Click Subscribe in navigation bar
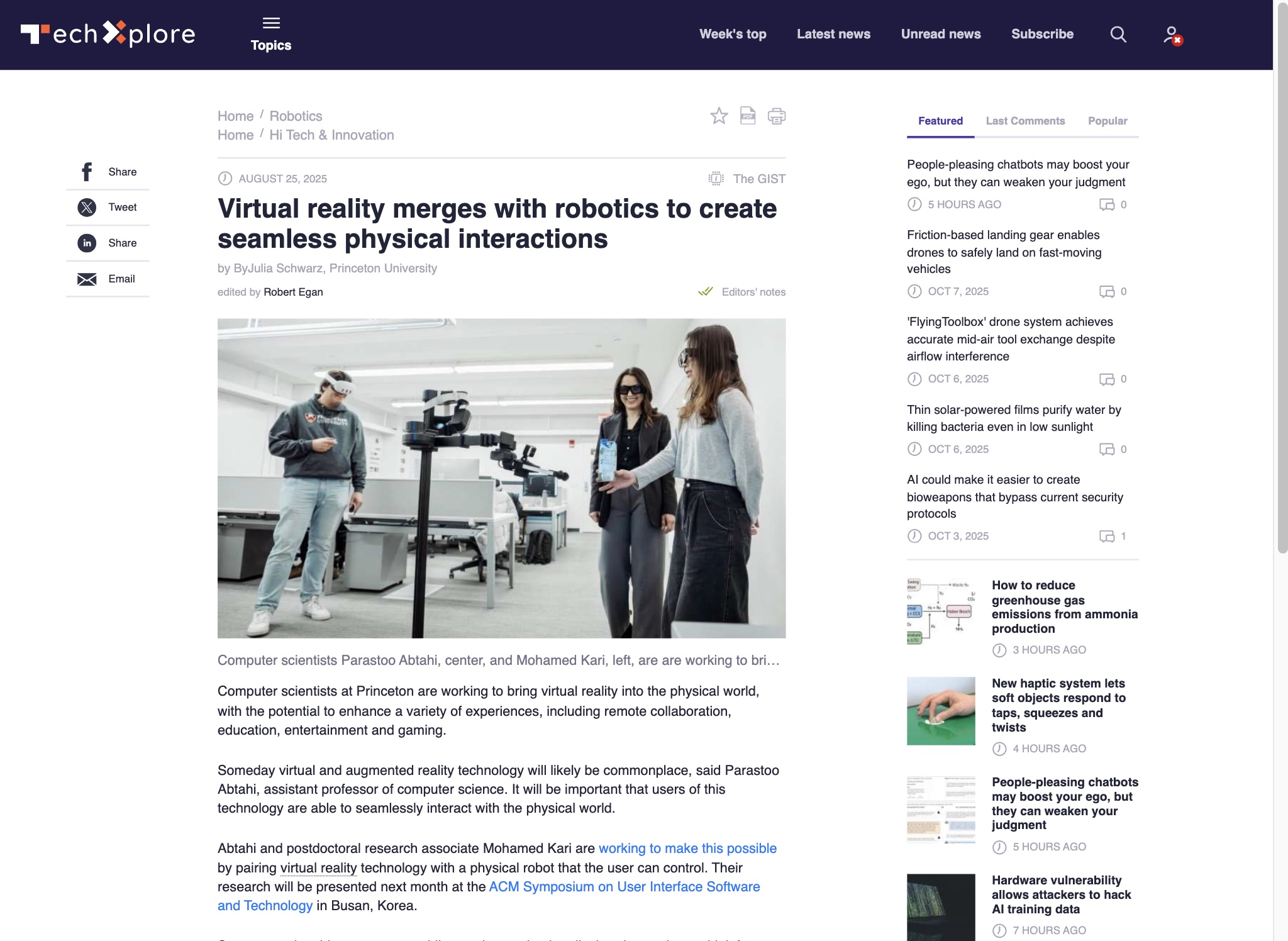The width and height of the screenshot is (1288, 941). (x=1042, y=34)
